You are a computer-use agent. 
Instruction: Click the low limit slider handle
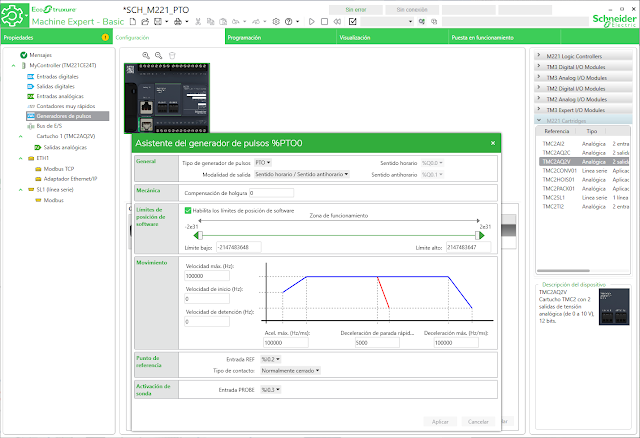[198, 236]
